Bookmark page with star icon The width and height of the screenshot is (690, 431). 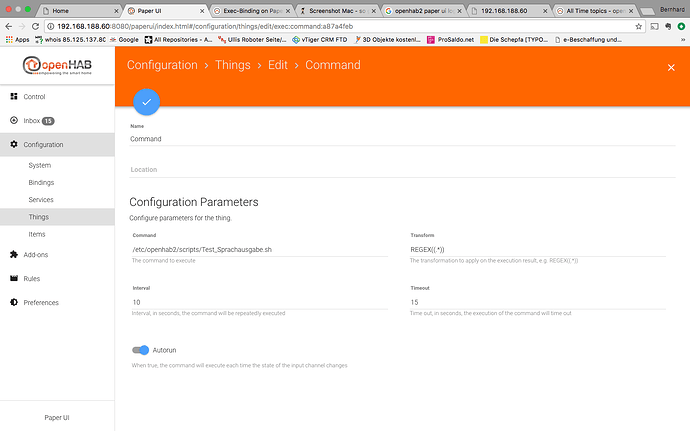tap(639, 26)
